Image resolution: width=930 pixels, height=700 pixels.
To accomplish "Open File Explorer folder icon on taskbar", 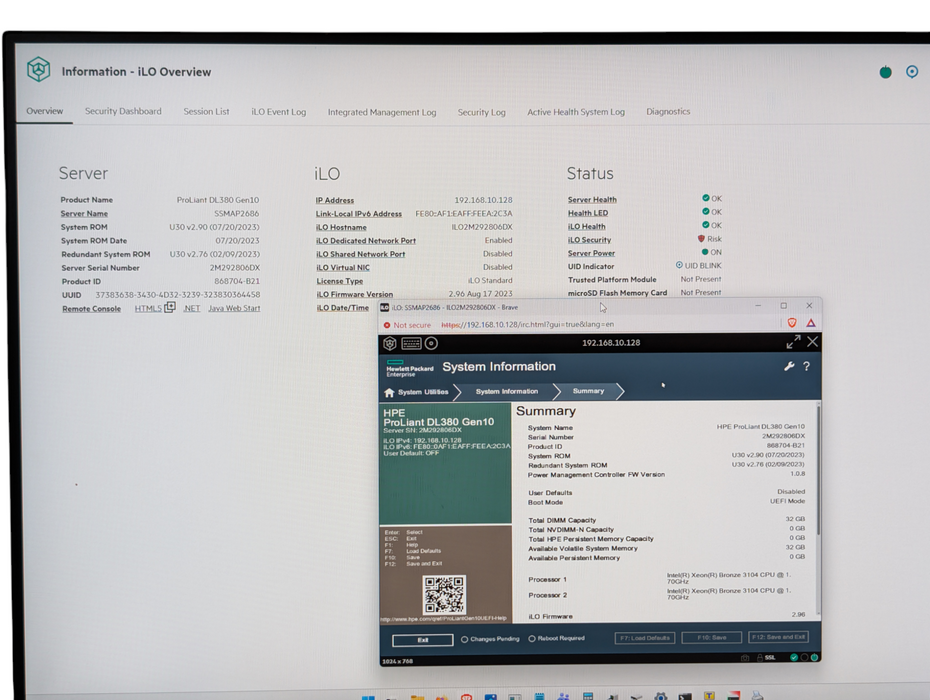I will pyautogui.click(x=418, y=698).
